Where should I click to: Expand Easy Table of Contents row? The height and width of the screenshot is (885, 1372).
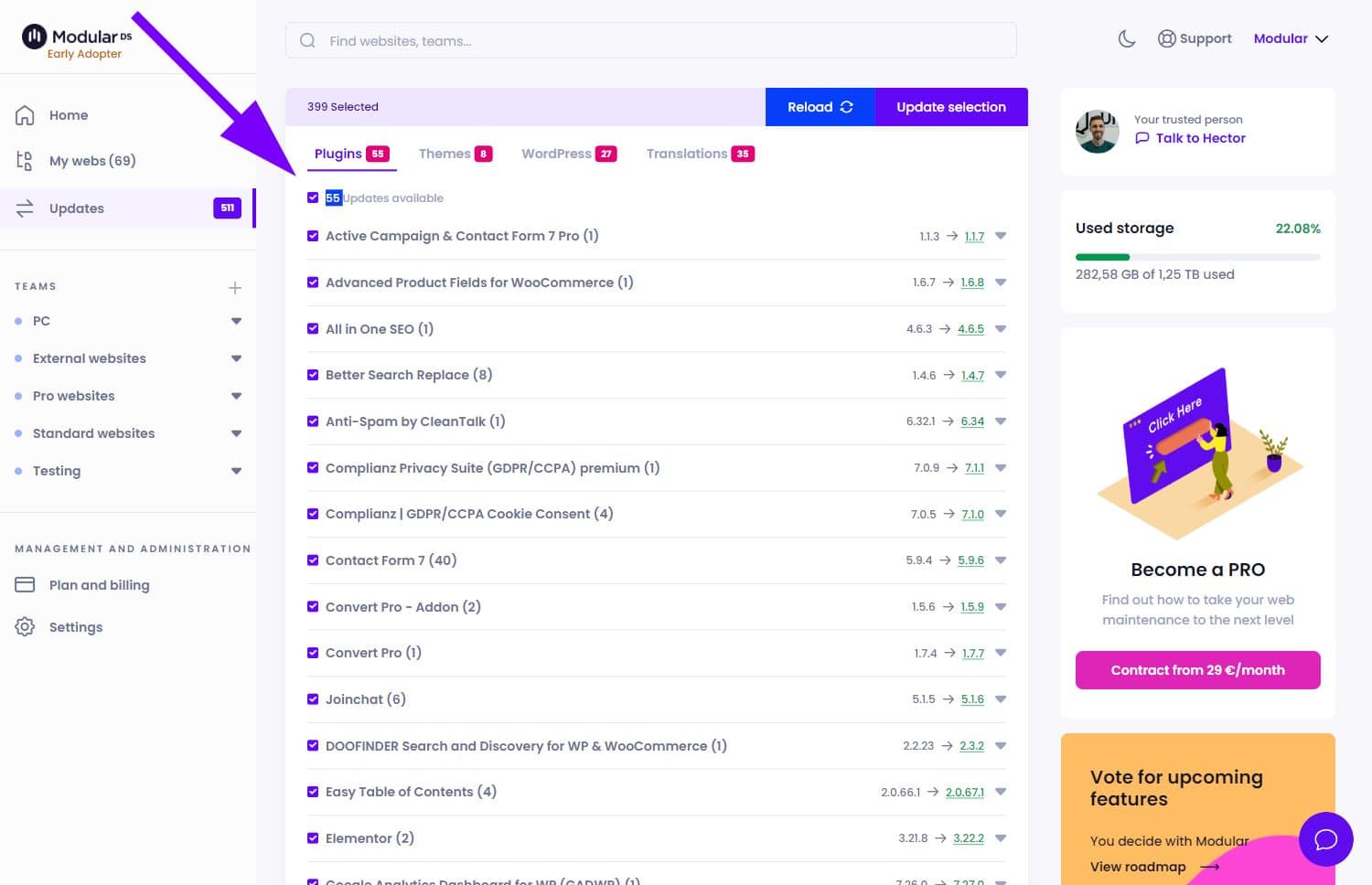tap(1001, 792)
